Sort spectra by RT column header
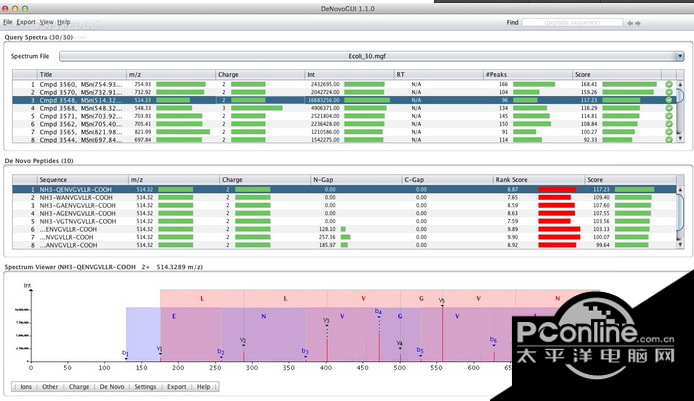 pyautogui.click(x=439, y=74)
